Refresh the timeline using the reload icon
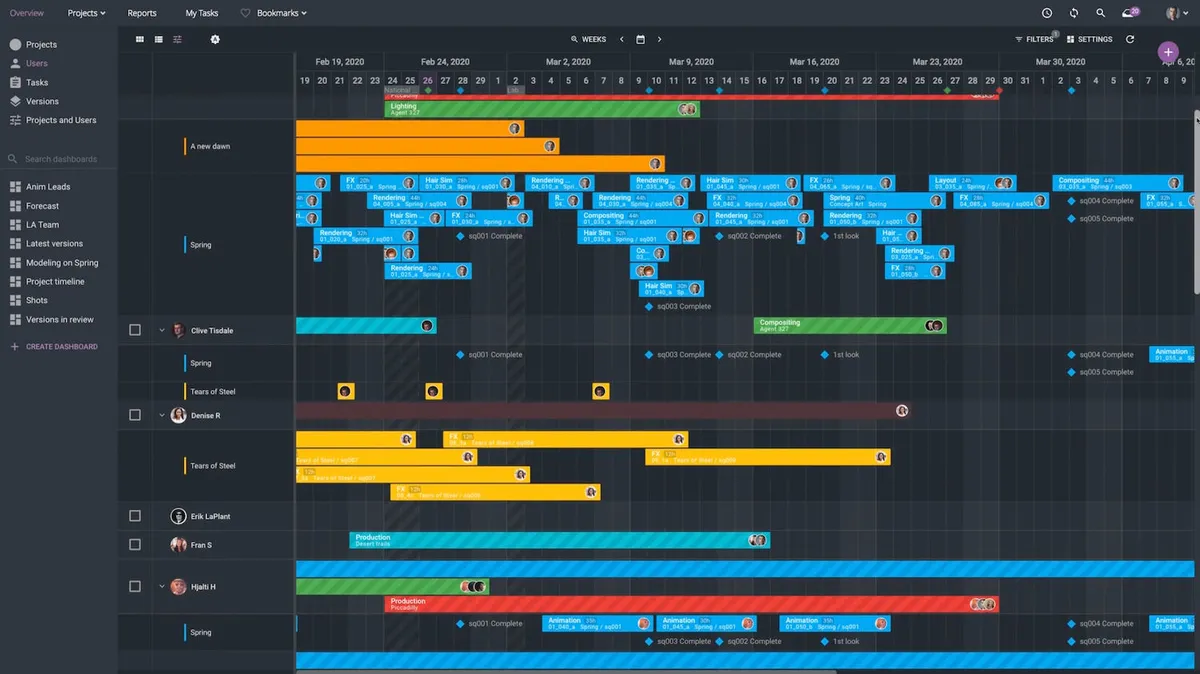Image resolution: width=1200 pixels, height=674 pixels. 1128,39
